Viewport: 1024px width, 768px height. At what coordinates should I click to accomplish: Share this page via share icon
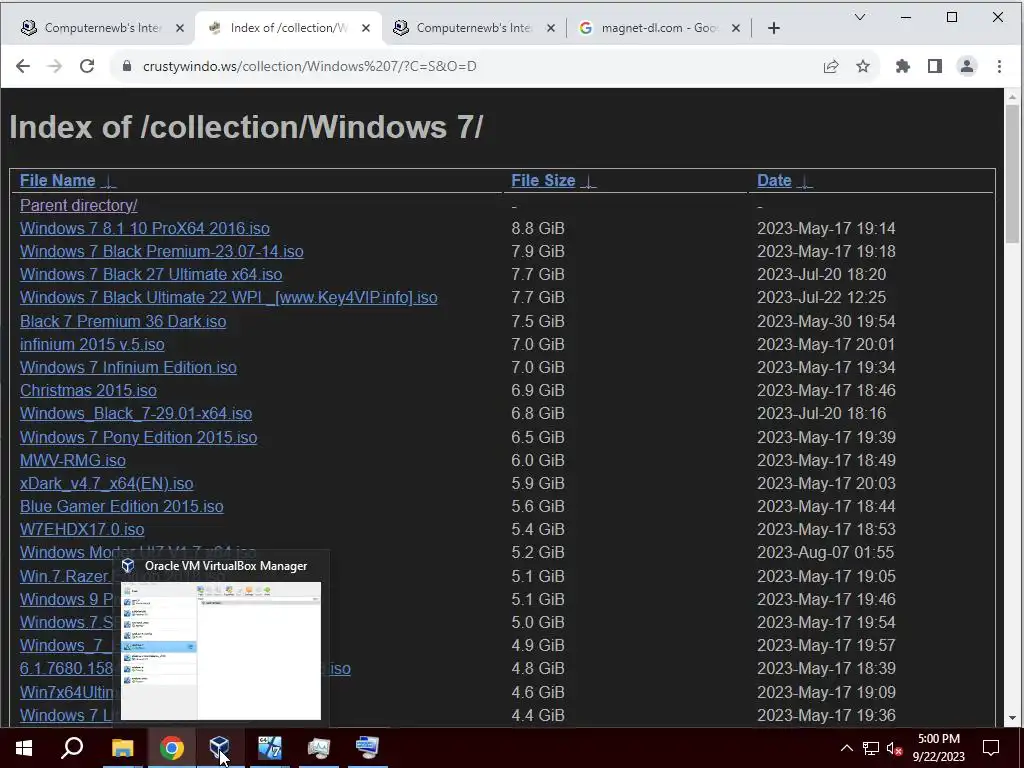coord(831,66)
